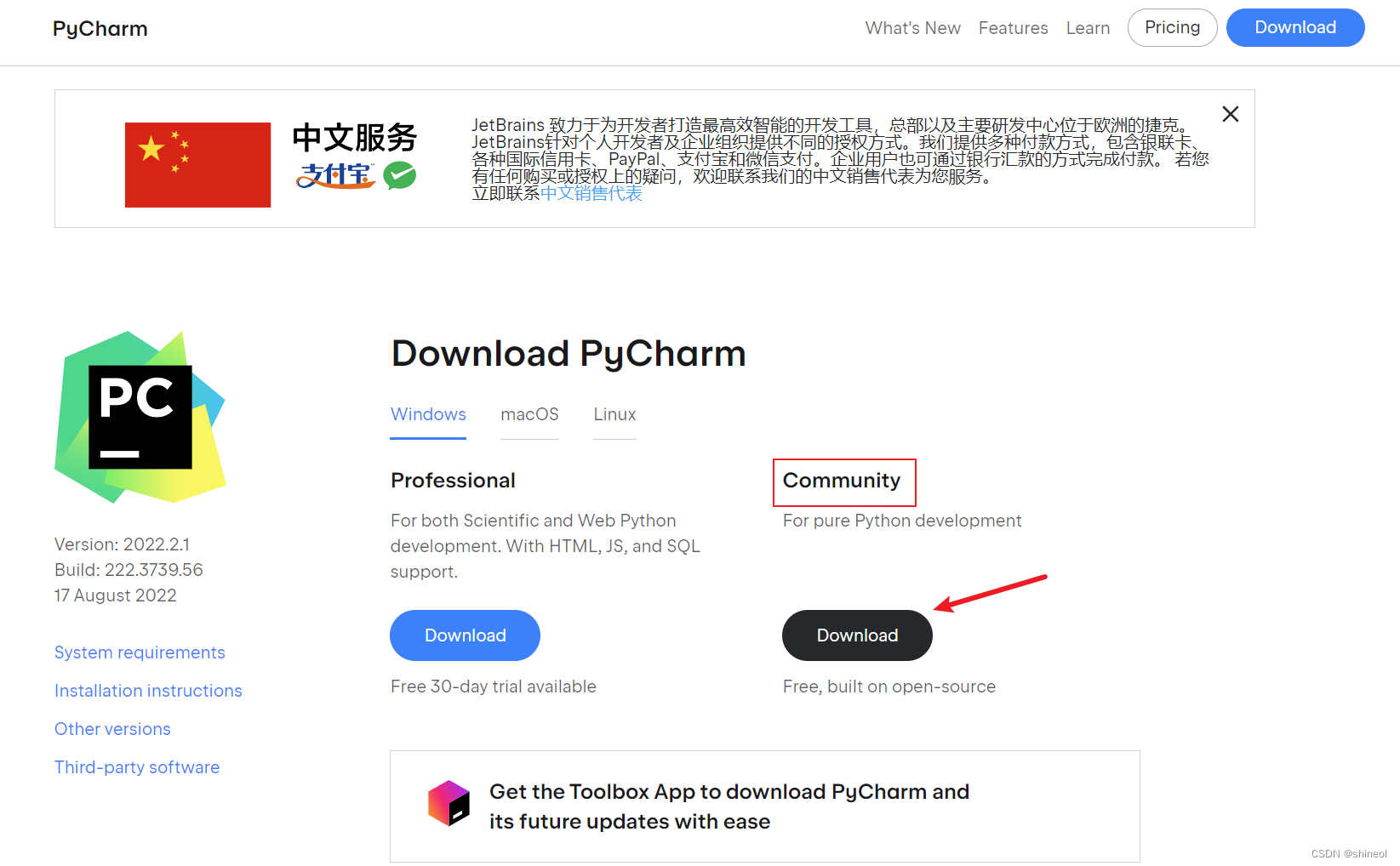The image size is (1400, 866).
Task: View Other versions link
Action: pyautogui.click(x=112, y=729)
